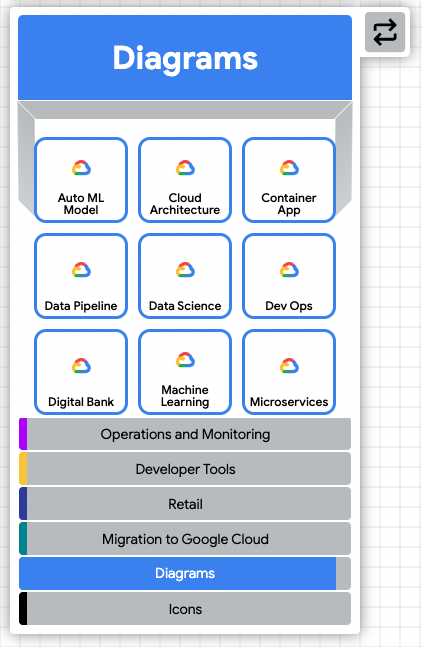This screenshot has width=422, height=647.
Task: Pick the Dev Ops diagram tile
Action: coord(289,276)
